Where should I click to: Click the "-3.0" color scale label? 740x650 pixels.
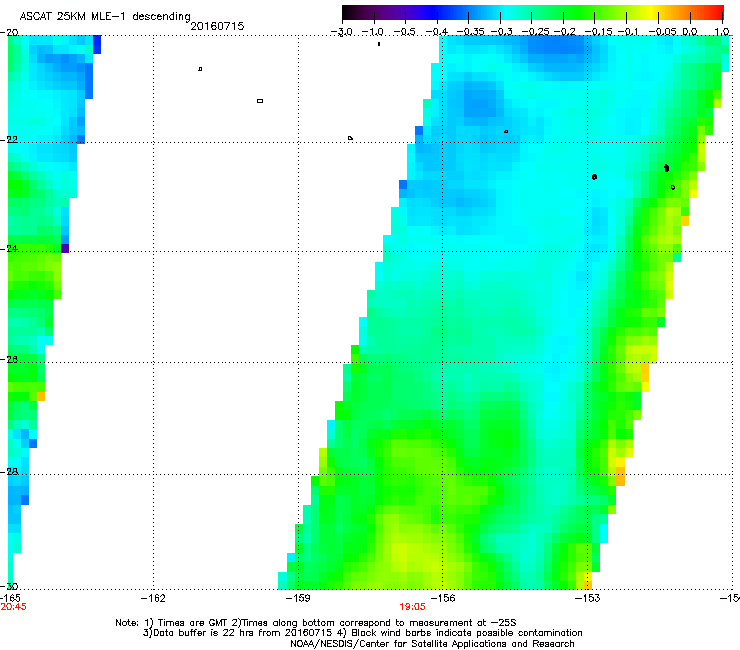tap(342, 32)
